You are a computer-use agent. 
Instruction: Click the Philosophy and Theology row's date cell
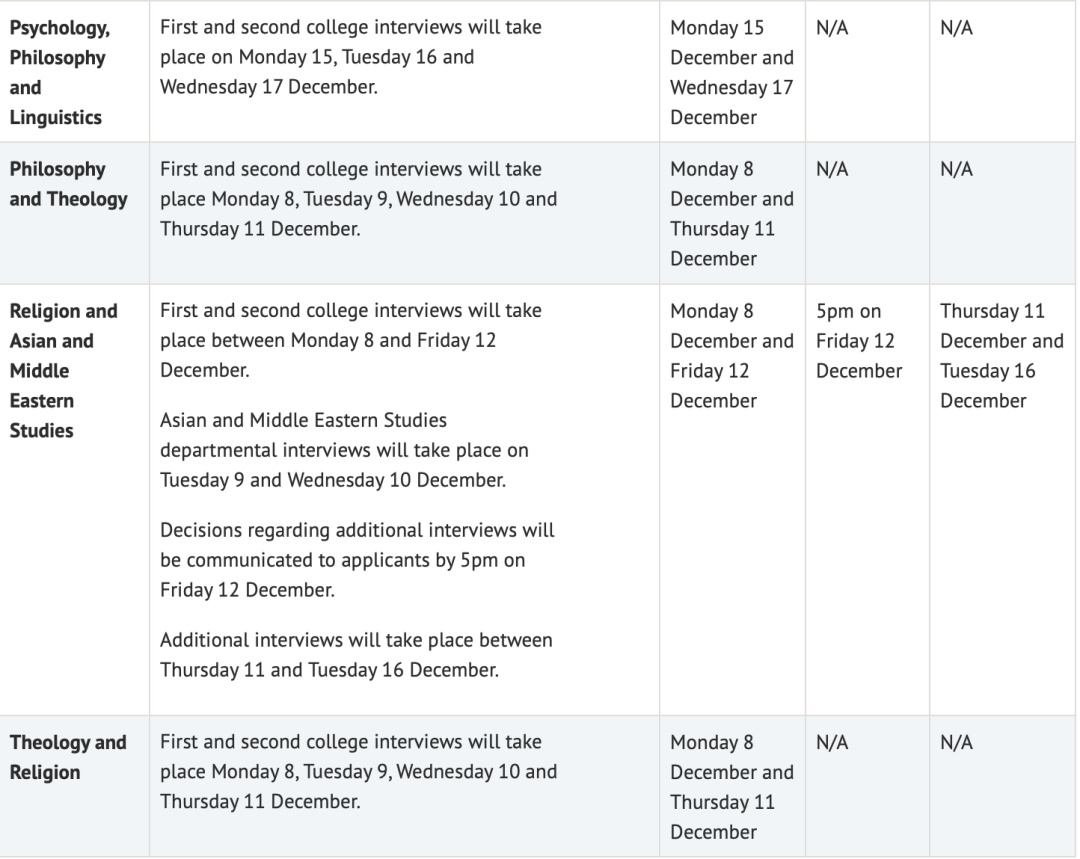pos(731,214)
